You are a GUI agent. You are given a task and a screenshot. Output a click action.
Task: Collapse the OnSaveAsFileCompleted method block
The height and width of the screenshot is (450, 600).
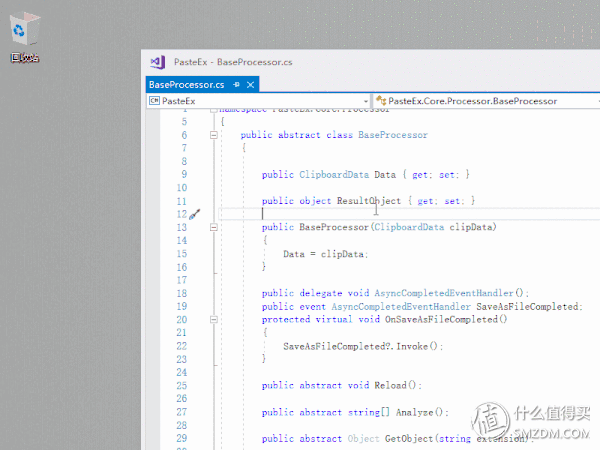(214, 320)
